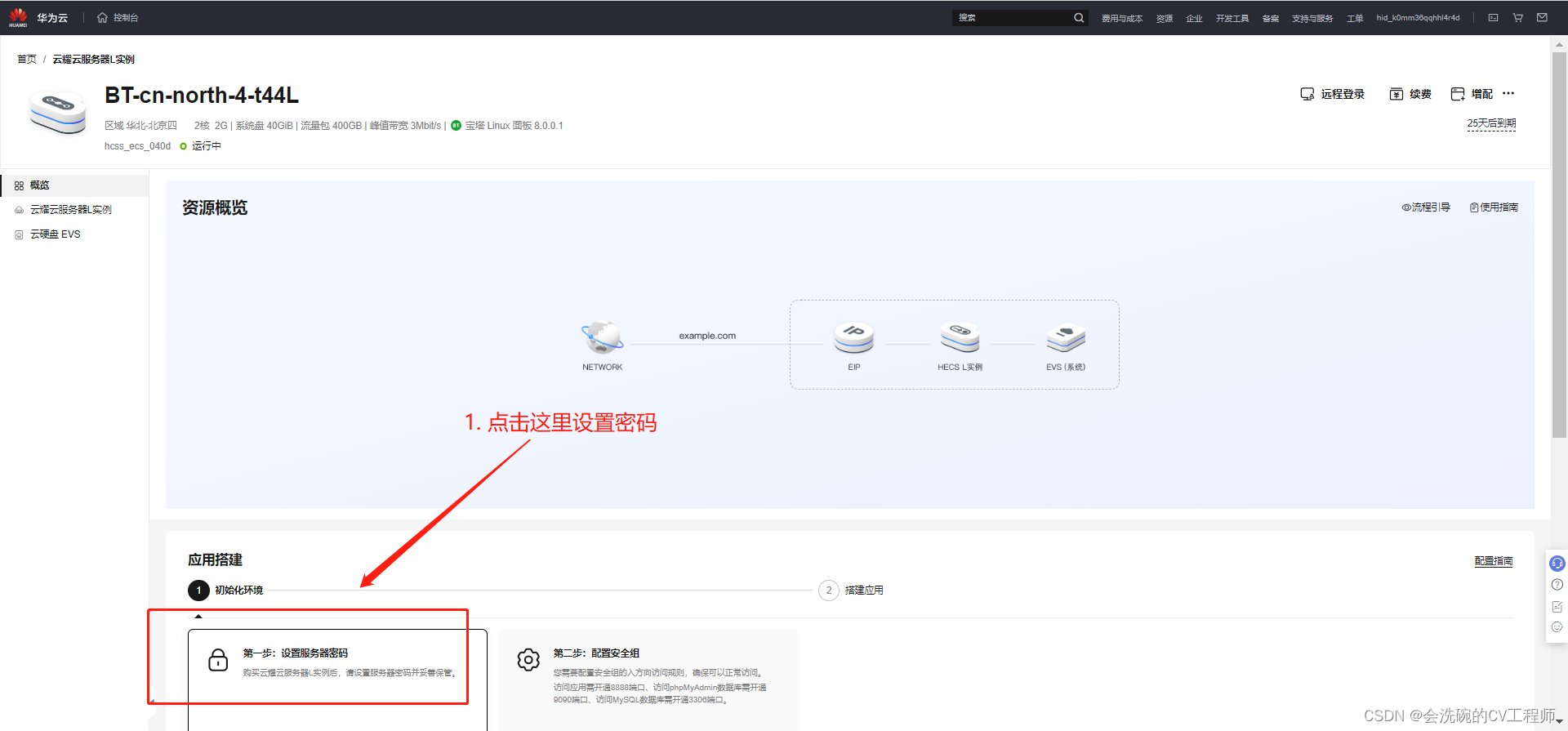
Task: Open the shopping cart icon
Action: pos(1517,17)
